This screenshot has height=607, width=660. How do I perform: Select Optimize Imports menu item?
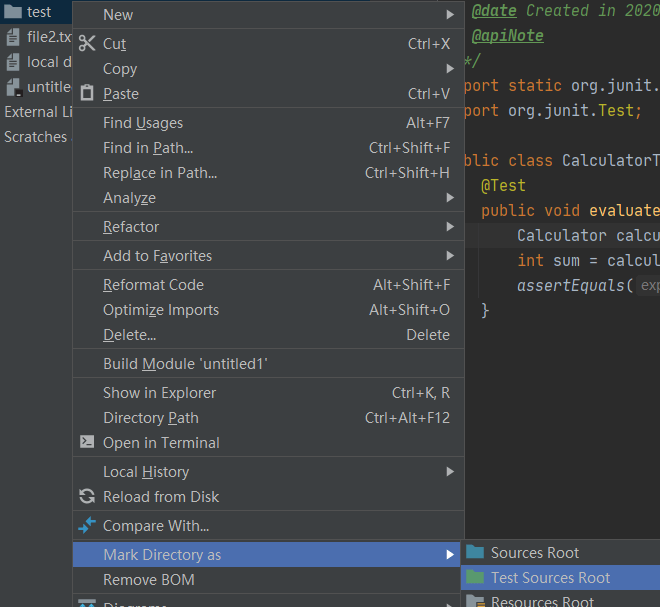[x=160, y=310]
